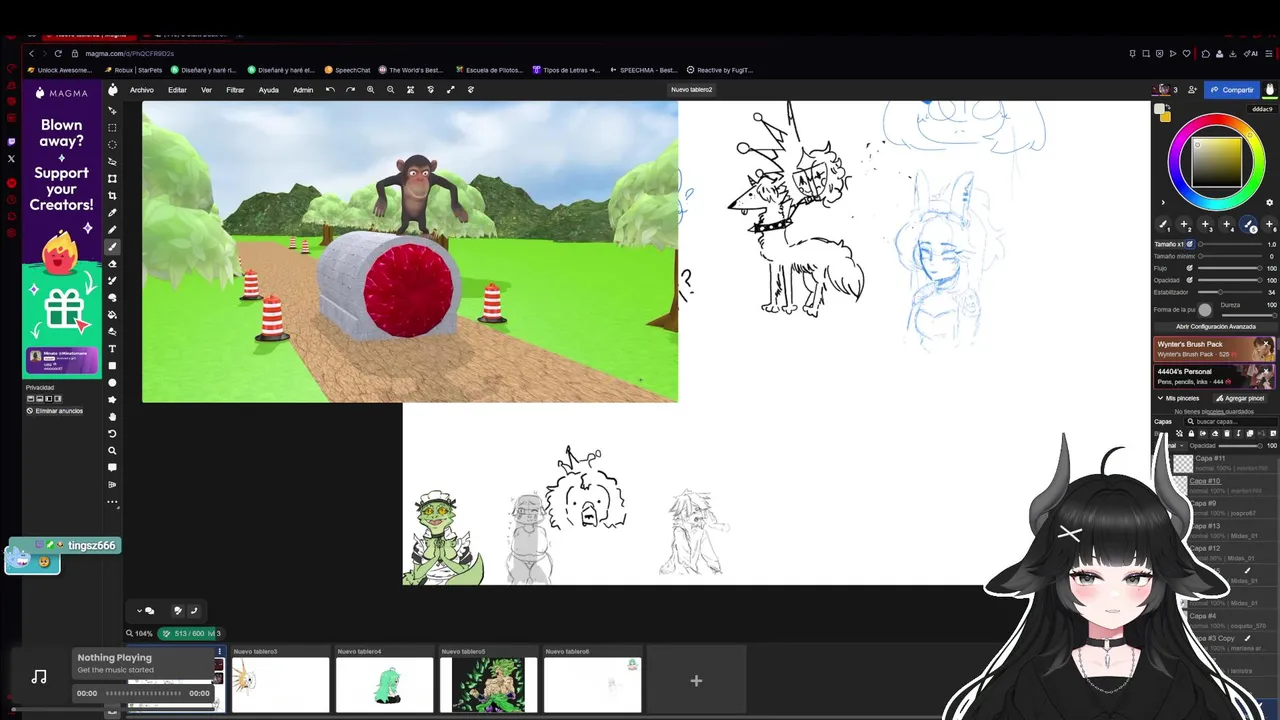Toggle pressure control for Flujo
This screenshot has height=720, width=1280.
pos(1190,268)
